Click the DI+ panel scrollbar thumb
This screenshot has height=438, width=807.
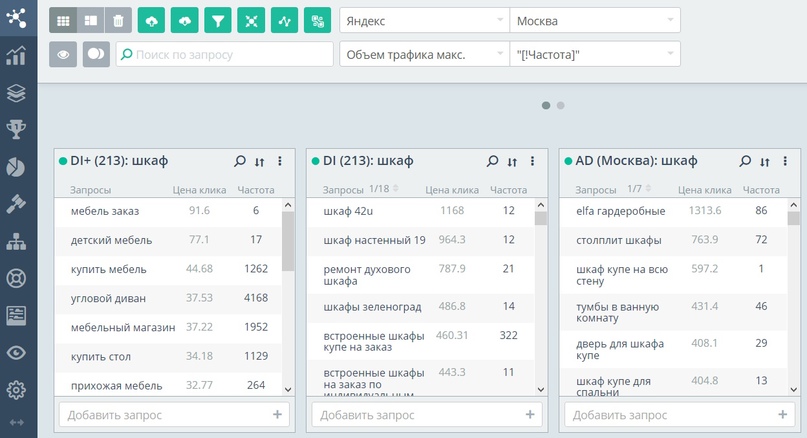pyautogui.click(x=288, y=241)
